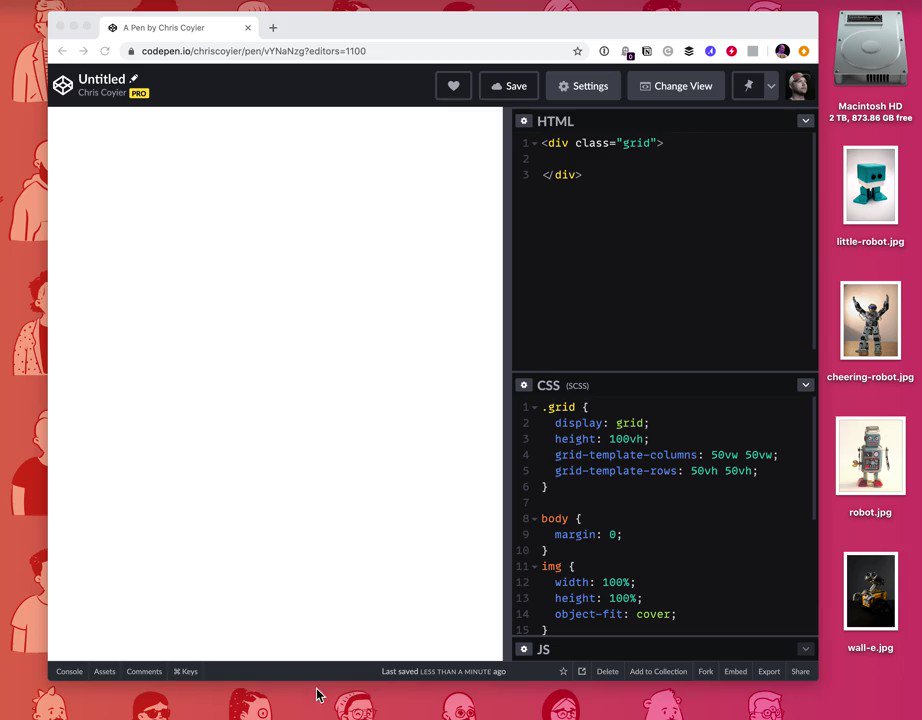
Task: Click the pencil to rename Untitled pen
Action: pos(136,78)
